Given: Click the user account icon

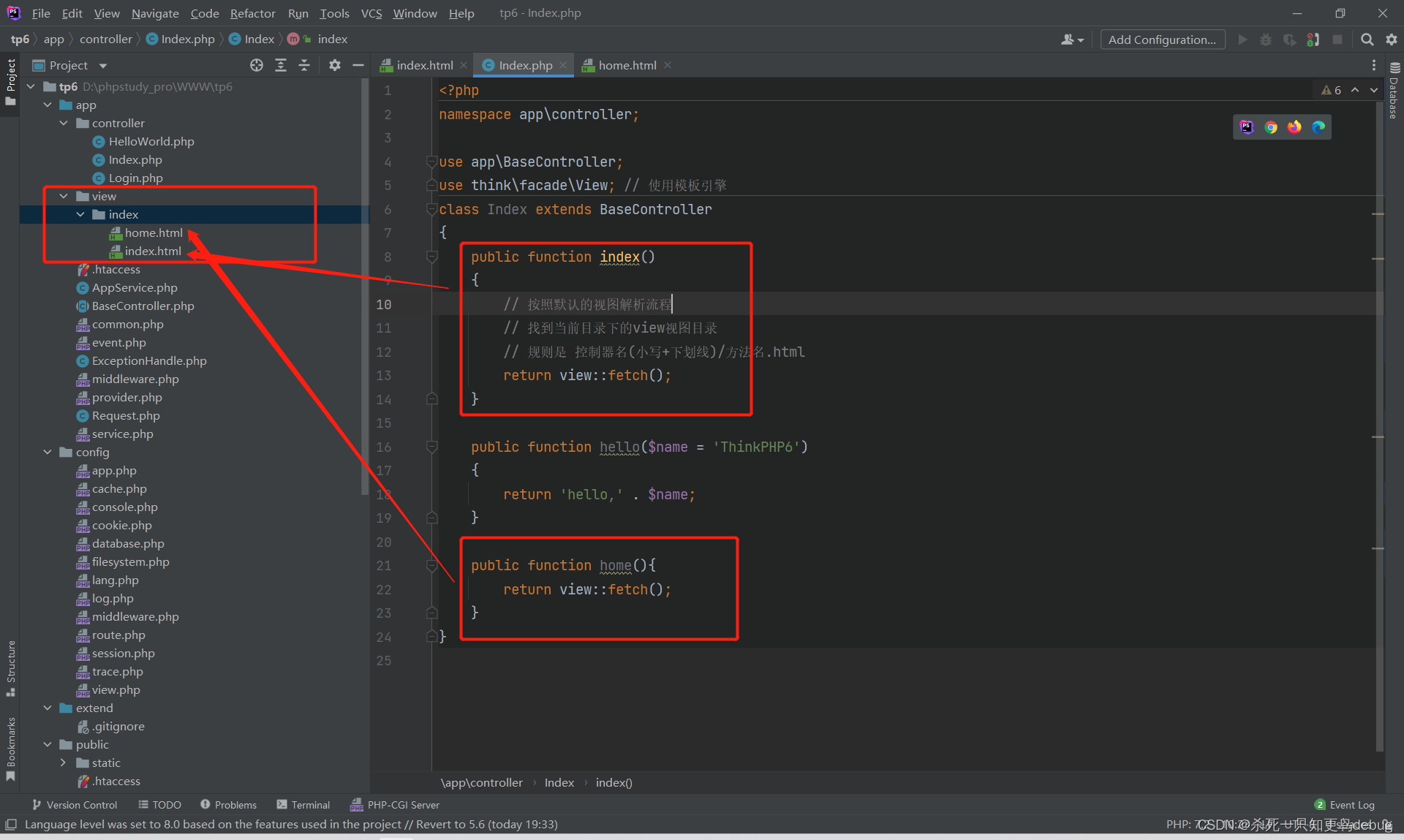Looking at the screenshot, I should pos(1072,39).
